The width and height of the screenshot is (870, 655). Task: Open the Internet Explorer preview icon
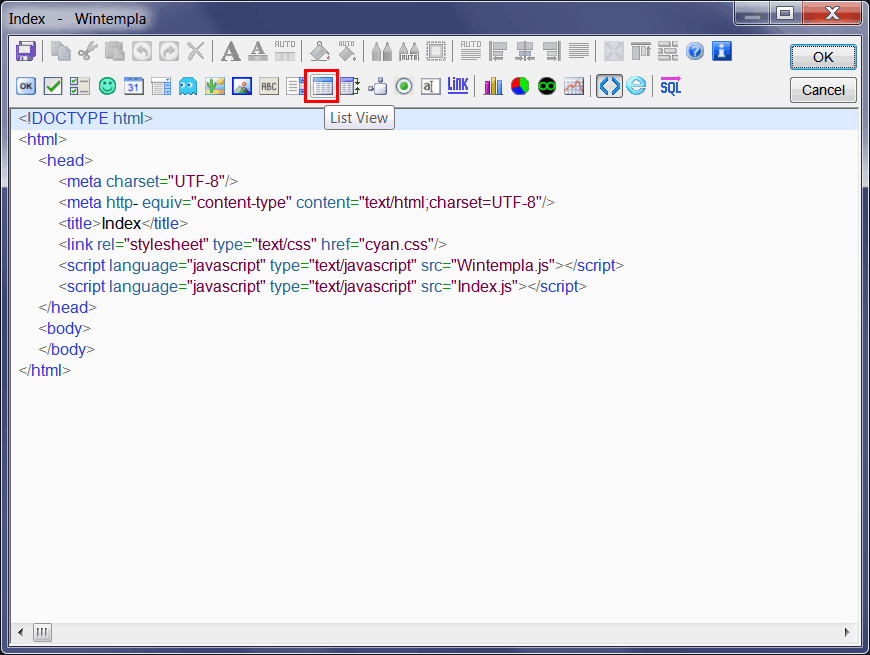[636, 86]
